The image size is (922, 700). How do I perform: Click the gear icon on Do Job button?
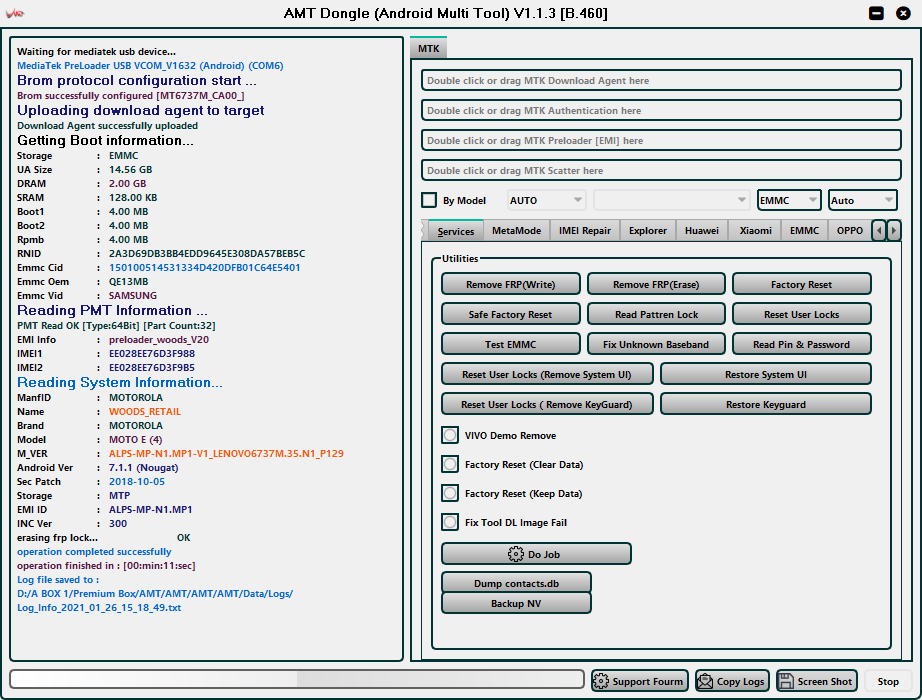click(515, 554)
